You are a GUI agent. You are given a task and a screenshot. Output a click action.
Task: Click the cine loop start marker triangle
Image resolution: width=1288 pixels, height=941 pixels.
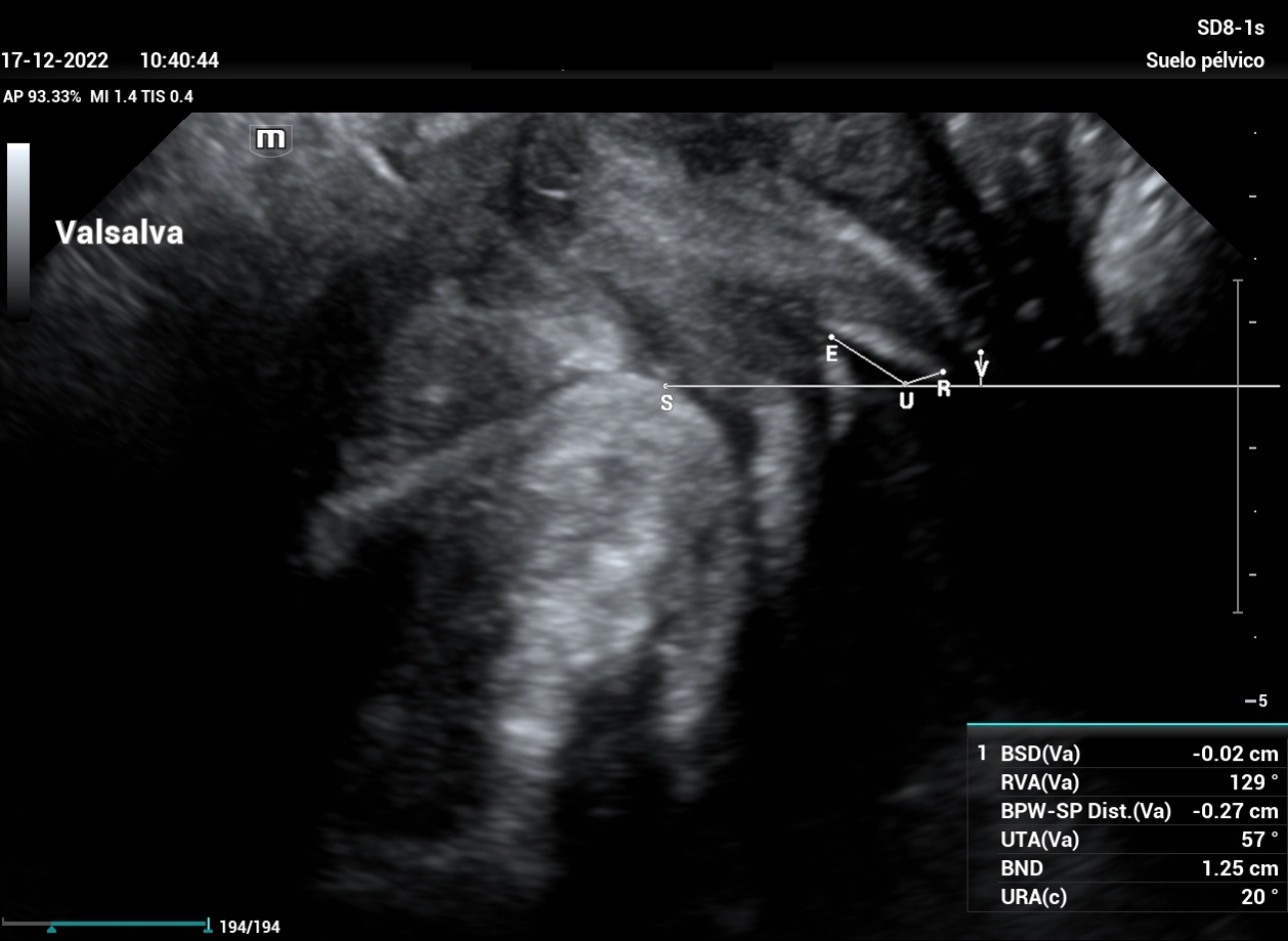(52, 929)
